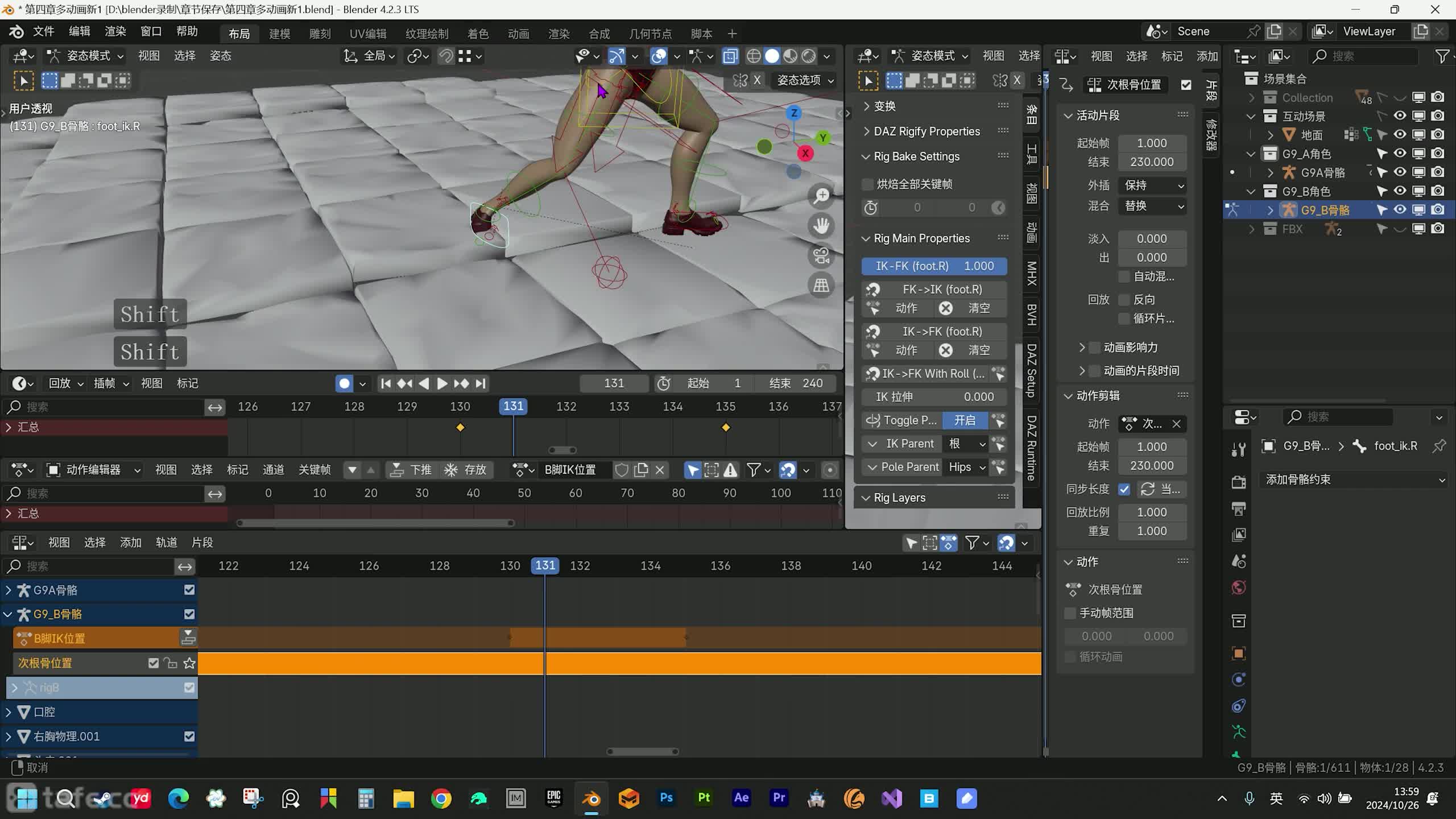1456x819 pixels.
Task: Click the outliner search field
Action: [1362, 56]
